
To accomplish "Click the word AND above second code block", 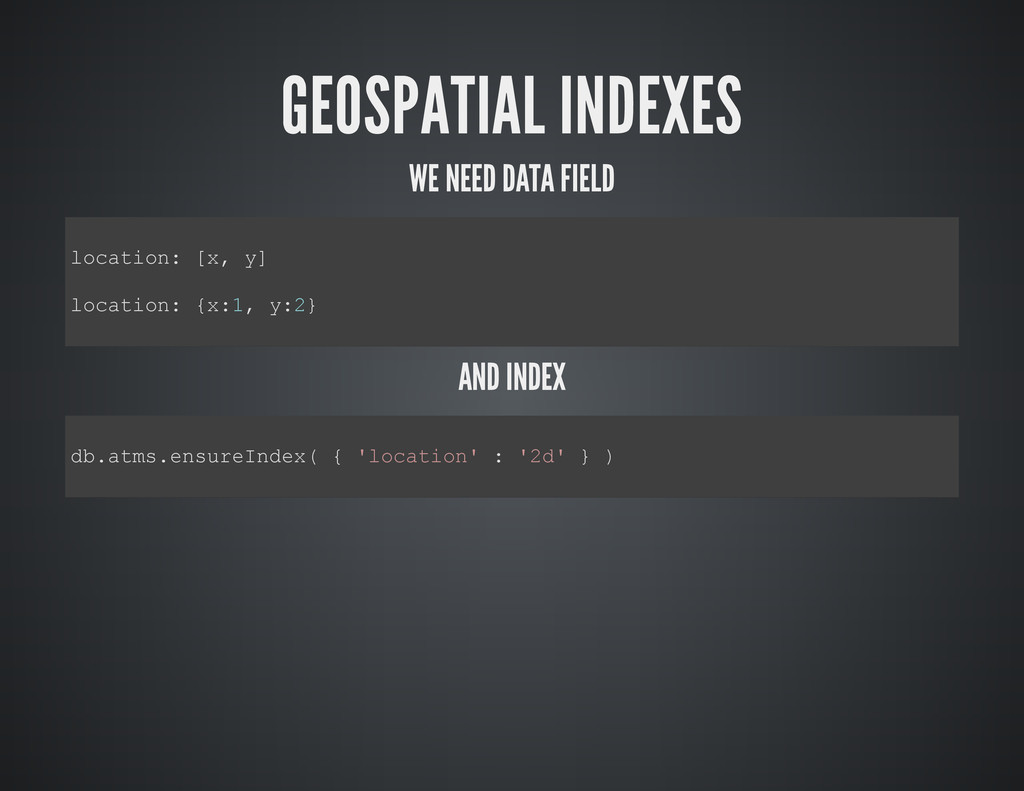I will pyautogui.click(x=479, y=377).
